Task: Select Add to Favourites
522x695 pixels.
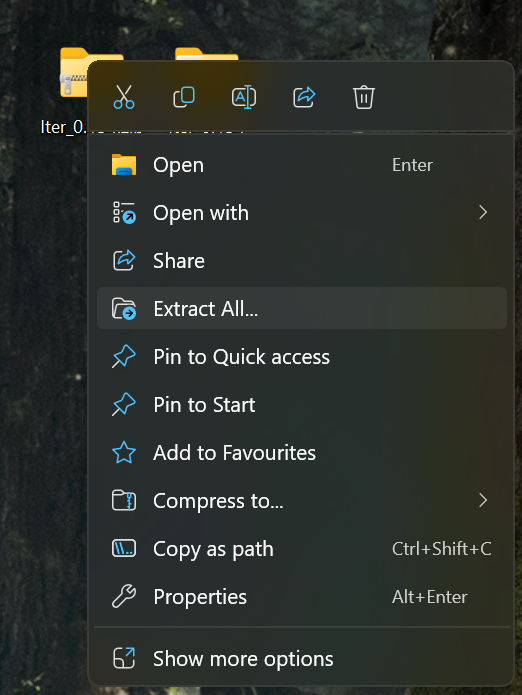Action: point(302,453)
